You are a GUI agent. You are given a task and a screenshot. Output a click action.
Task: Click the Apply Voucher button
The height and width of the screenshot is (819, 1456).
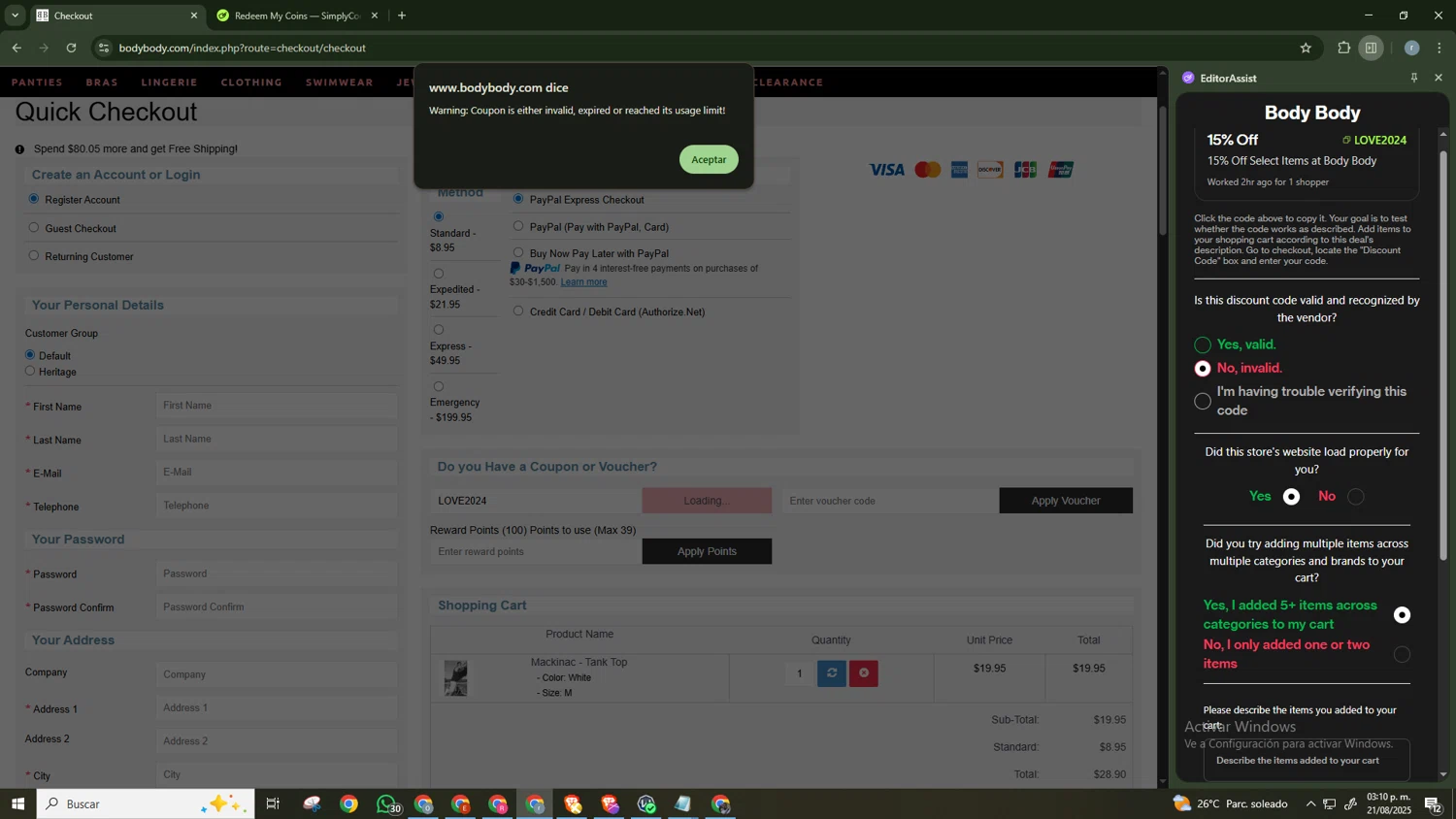1066,501
